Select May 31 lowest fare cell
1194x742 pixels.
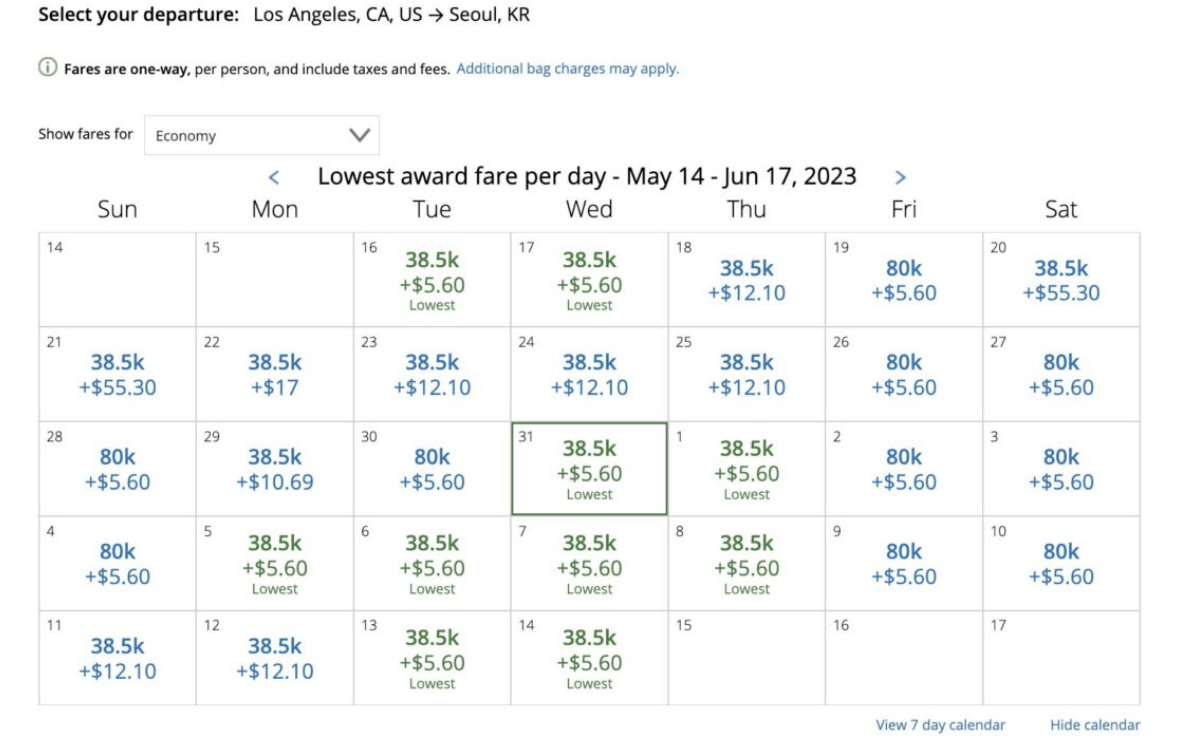pyautogui.click(x=589, y=468)
